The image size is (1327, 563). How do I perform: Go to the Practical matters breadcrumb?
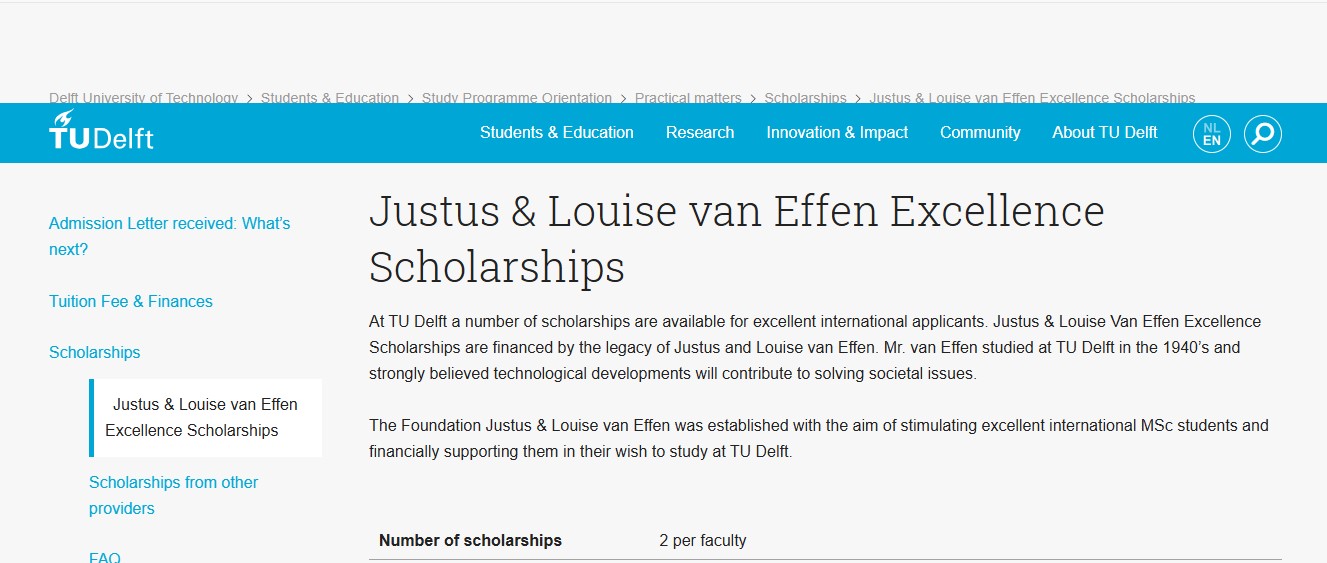click(x=688, y=98)
